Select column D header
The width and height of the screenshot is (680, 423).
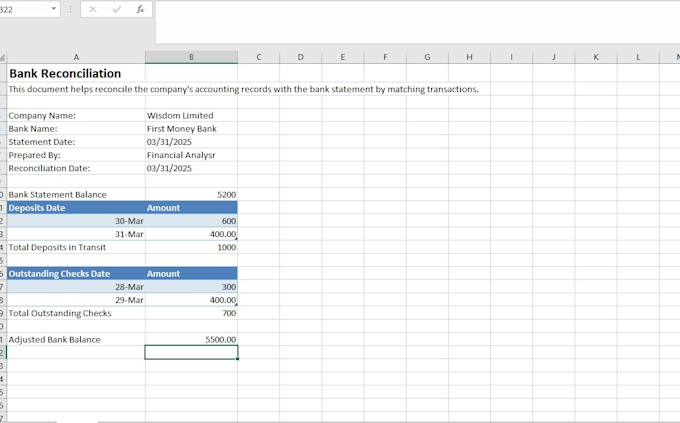pos(301,57)
